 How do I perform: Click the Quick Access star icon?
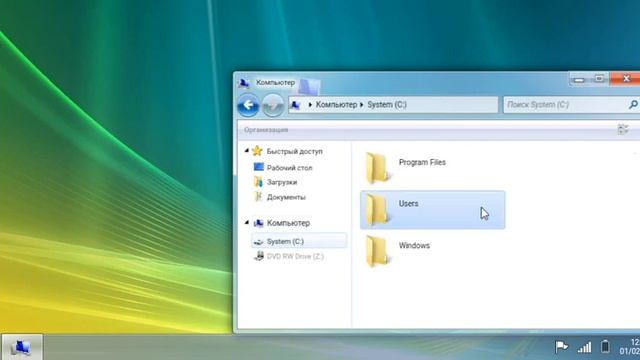(257, 151)
